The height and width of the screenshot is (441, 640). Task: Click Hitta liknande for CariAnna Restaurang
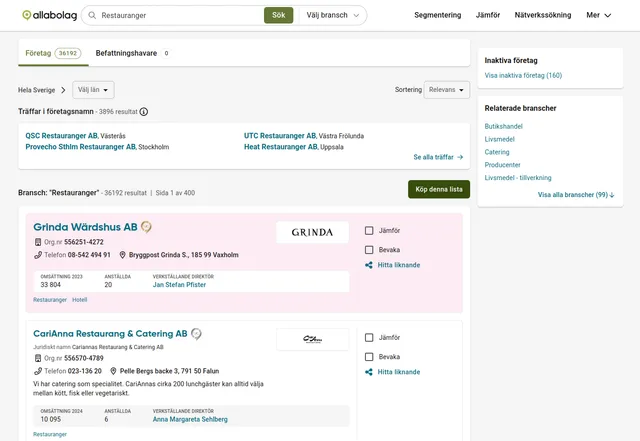point(399,372)
